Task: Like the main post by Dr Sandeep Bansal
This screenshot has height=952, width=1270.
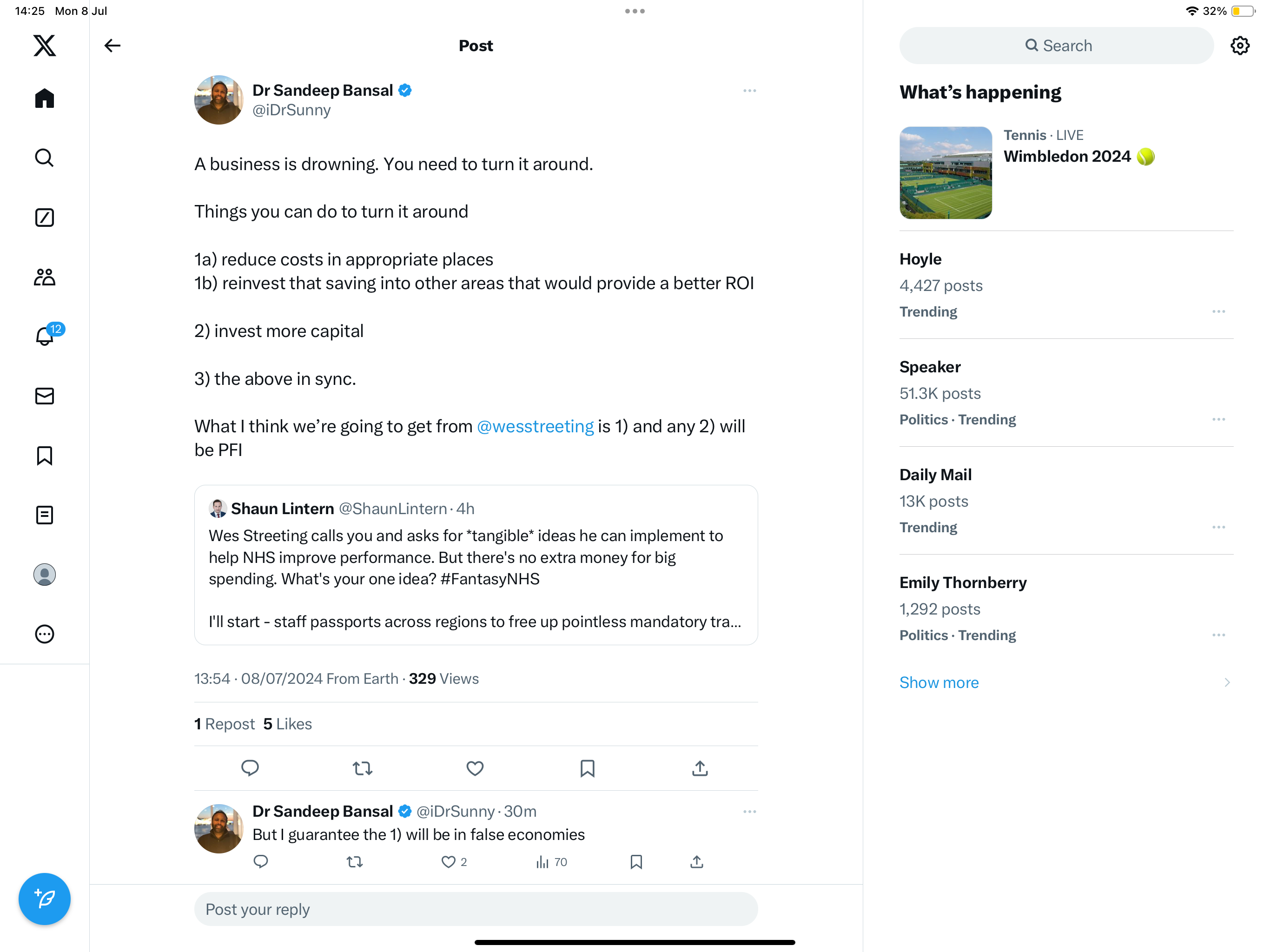Action: tap(475, 768)
